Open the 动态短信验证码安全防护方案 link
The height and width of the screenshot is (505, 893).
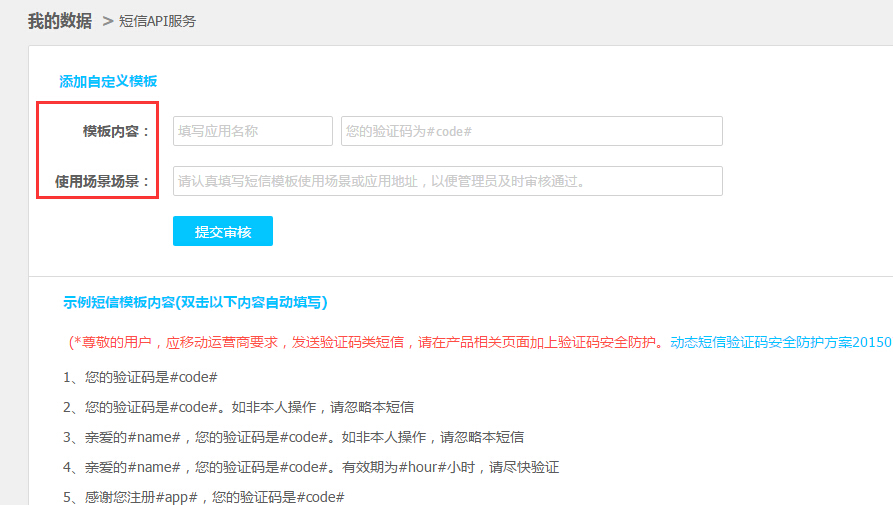(780, 342)
